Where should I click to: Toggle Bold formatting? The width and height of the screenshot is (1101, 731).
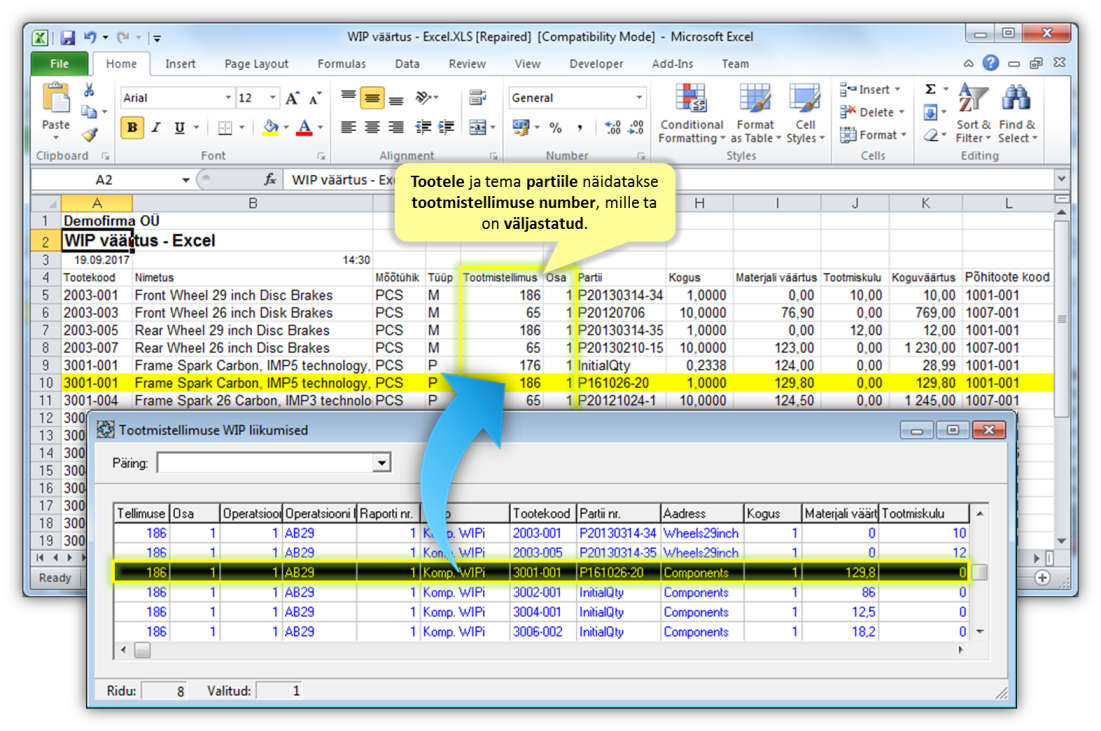pos(132,128)
